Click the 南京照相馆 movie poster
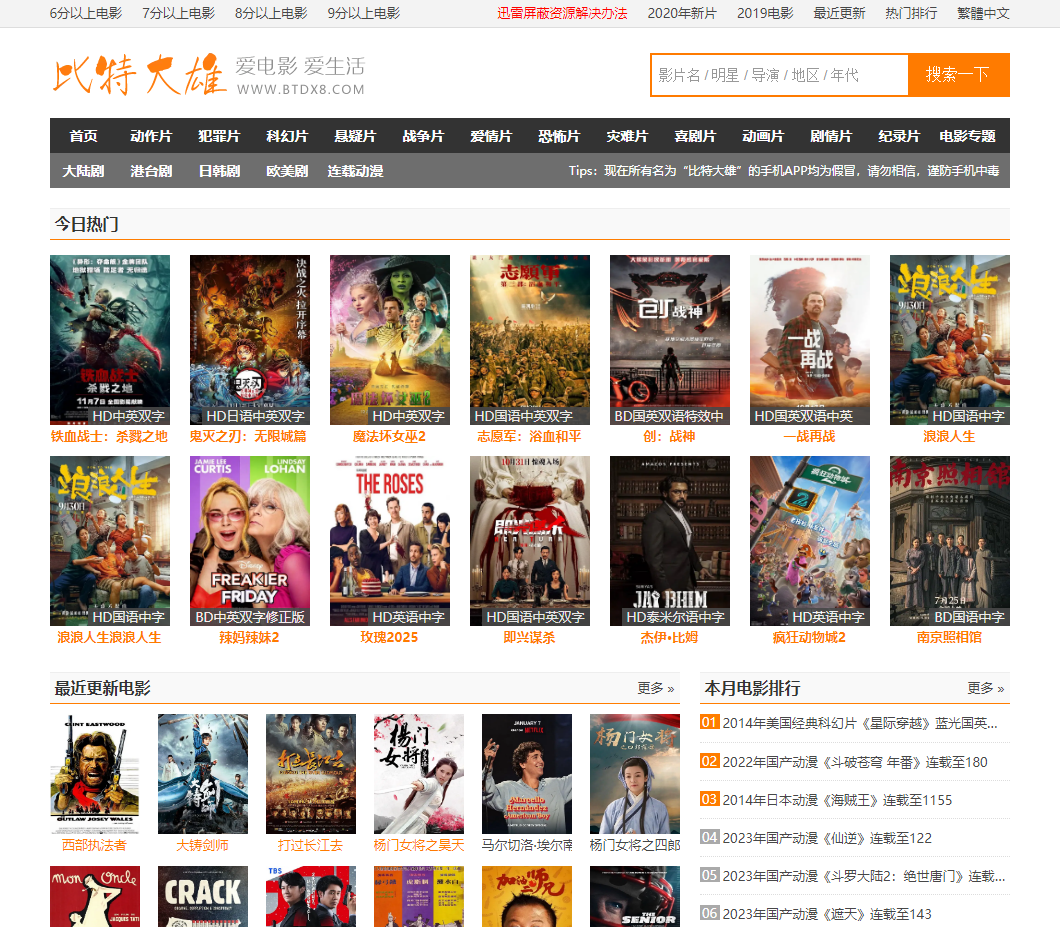Viewport: 1060px width, 927px height. click(949, 540)
